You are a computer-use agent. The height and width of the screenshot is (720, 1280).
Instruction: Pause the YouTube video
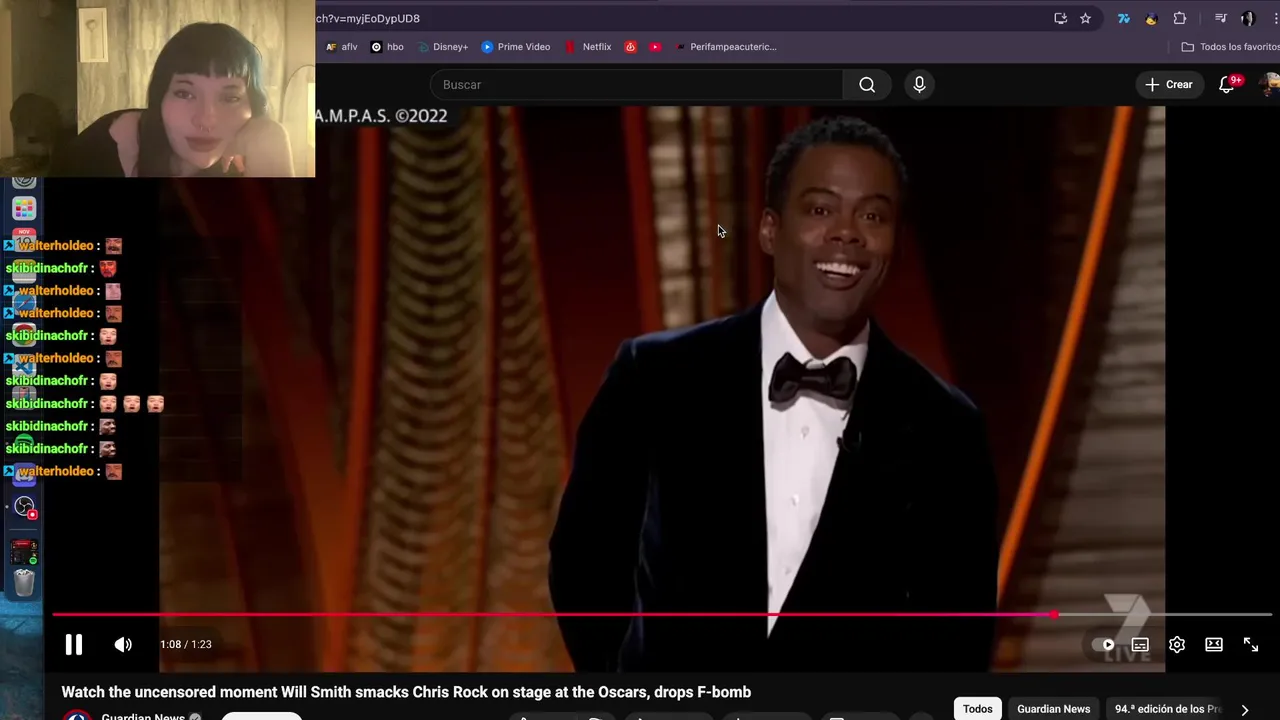point(74,645)
